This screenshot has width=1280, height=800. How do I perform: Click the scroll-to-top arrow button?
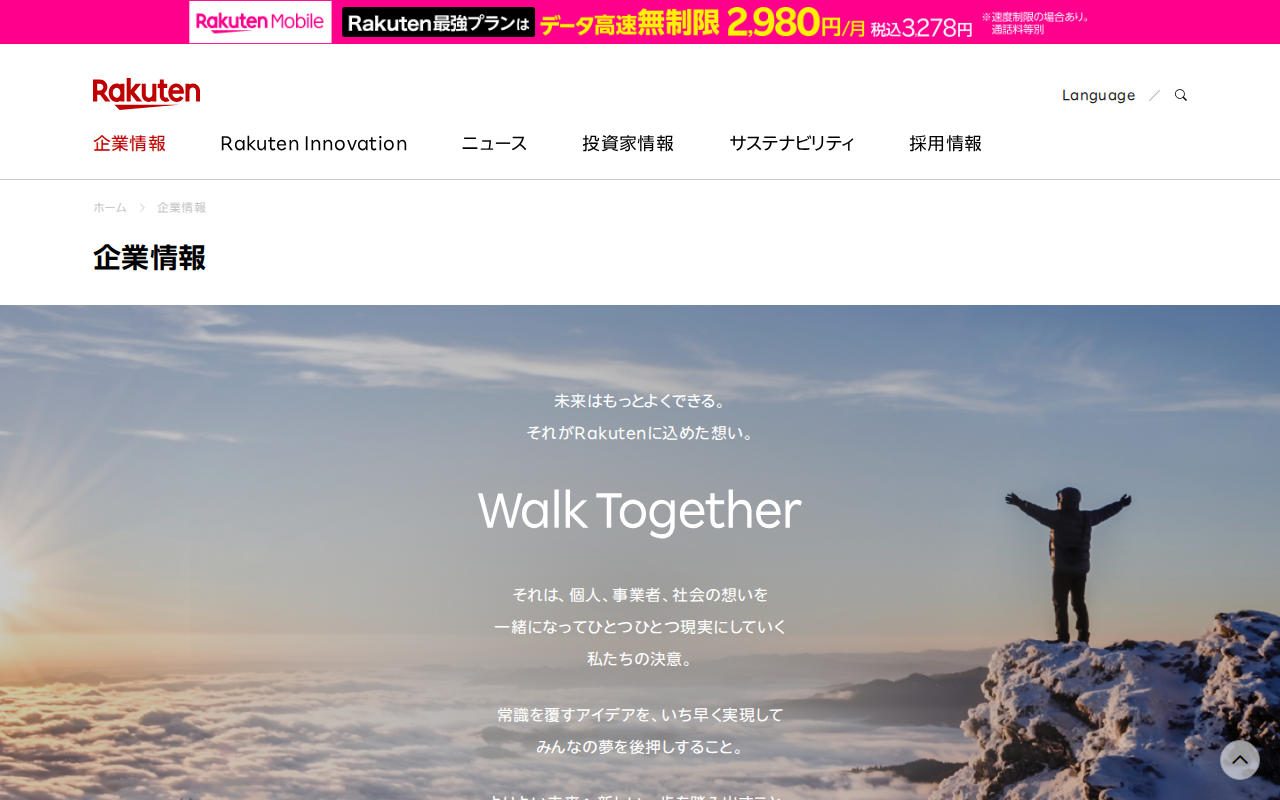coord(1240,760)
